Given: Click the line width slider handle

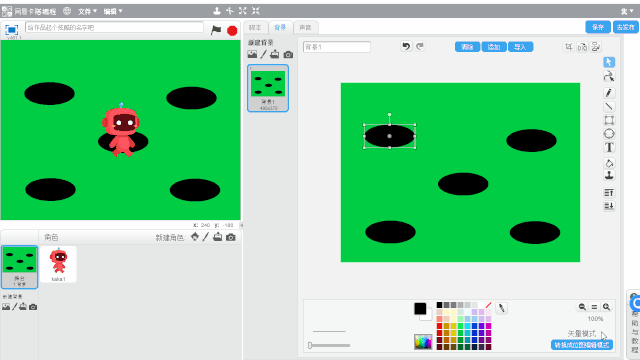Looking at the screenshot, I should coord(310,345).
